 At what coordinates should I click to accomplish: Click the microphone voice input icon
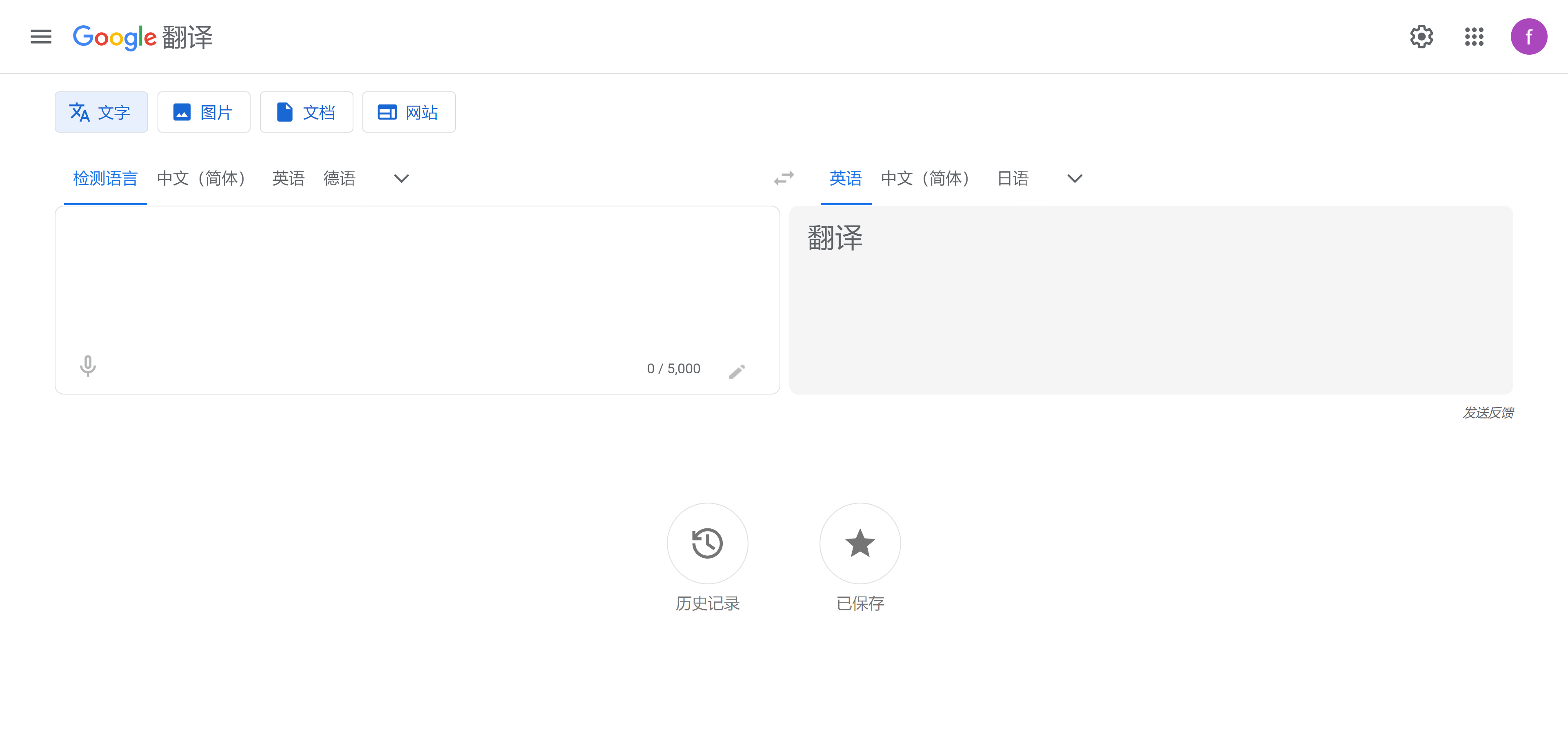pos(88,366)
